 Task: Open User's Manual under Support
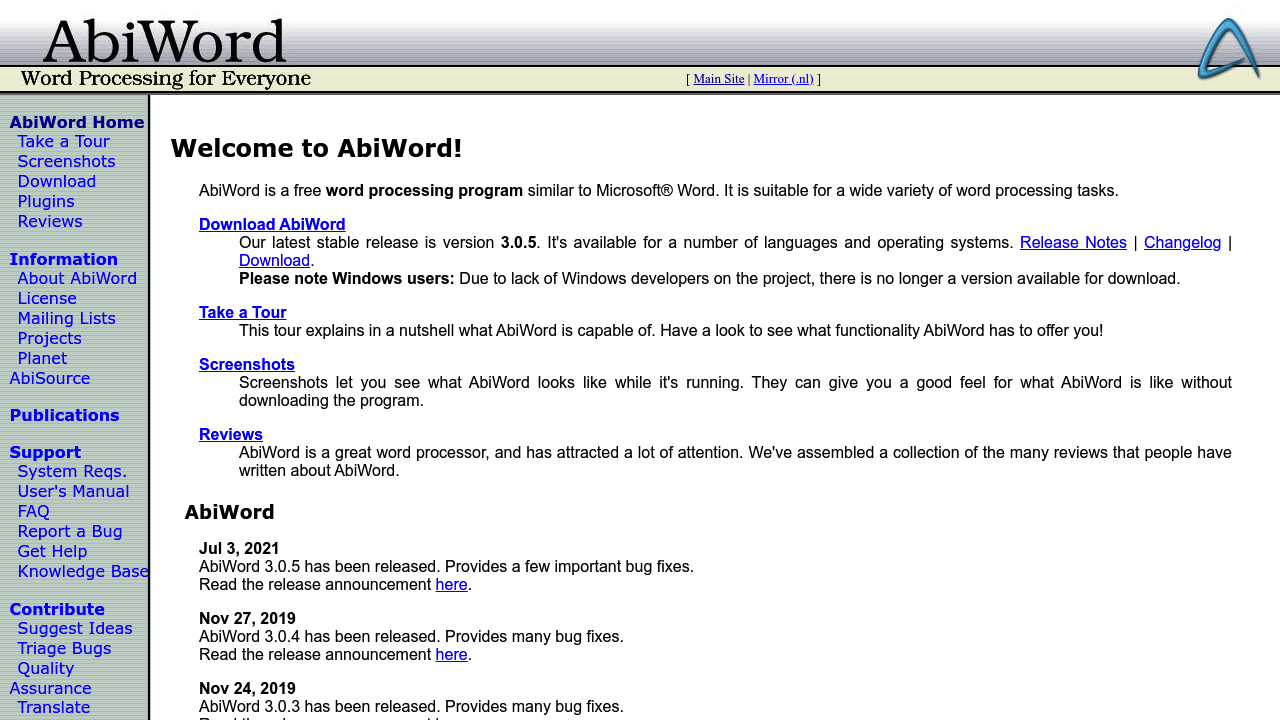coord(73,491)
